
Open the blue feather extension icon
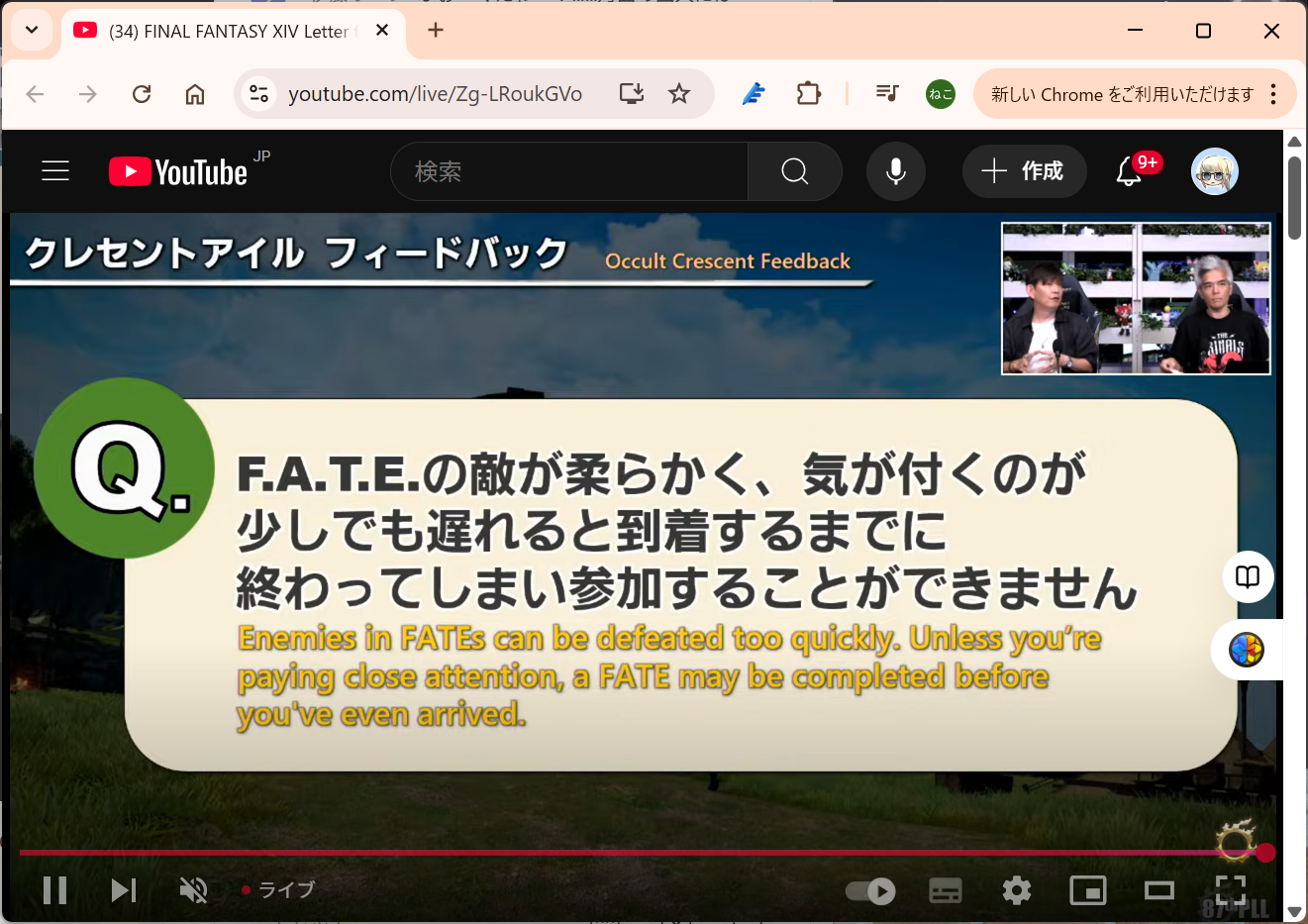(x=754, y=94)
